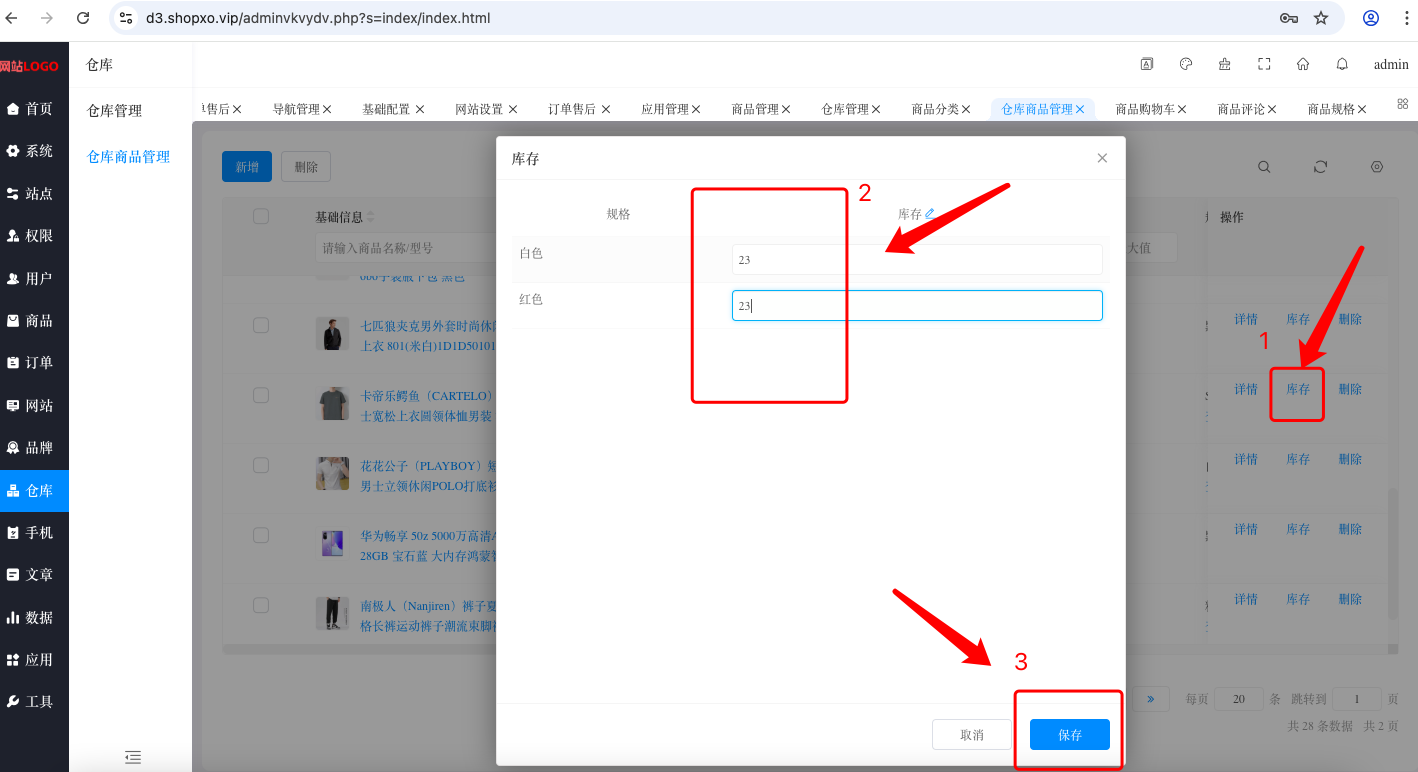1418x772 pixels.
Task: Check the box for 卡帝乐鳄鱼 row
Action: pyautogui.click(x=261, y=395)
